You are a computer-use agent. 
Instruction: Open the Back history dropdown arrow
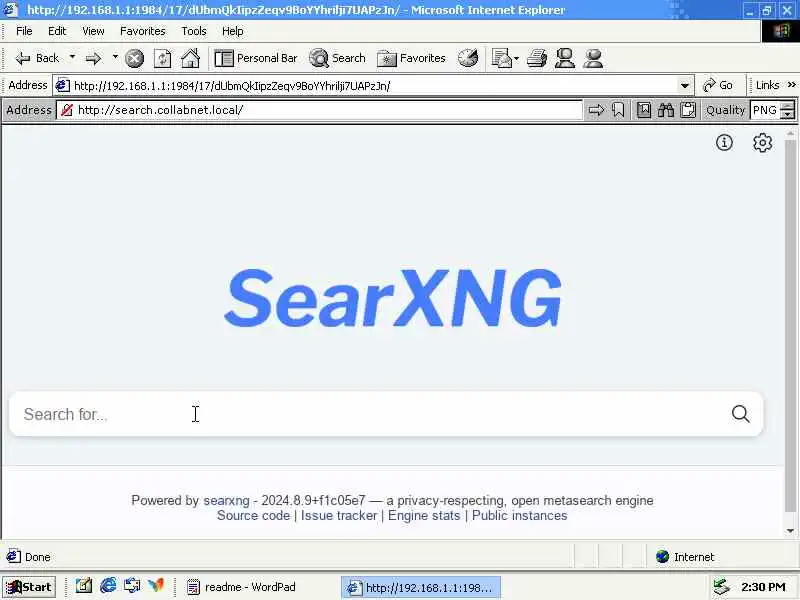[x=72, y=57]
